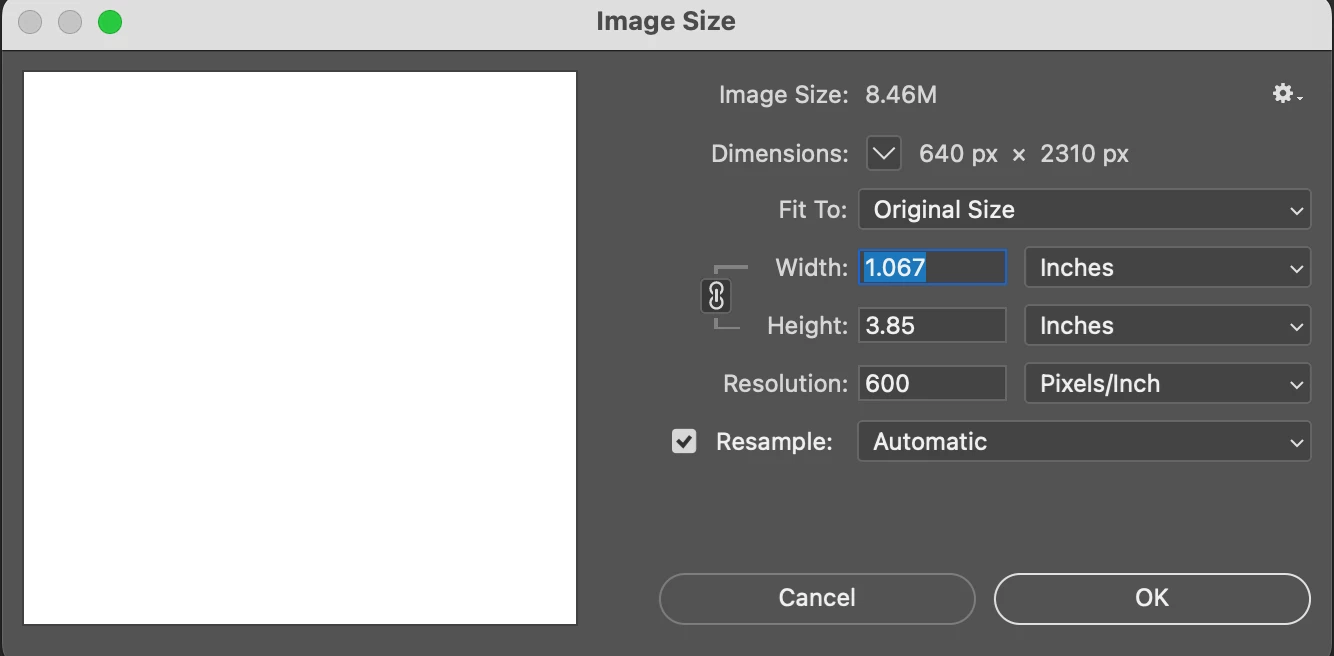Image resolution: width=1334 pixels, height=656 pixels.
Task: Click the Width value field
Action: (x=932, y=268)
